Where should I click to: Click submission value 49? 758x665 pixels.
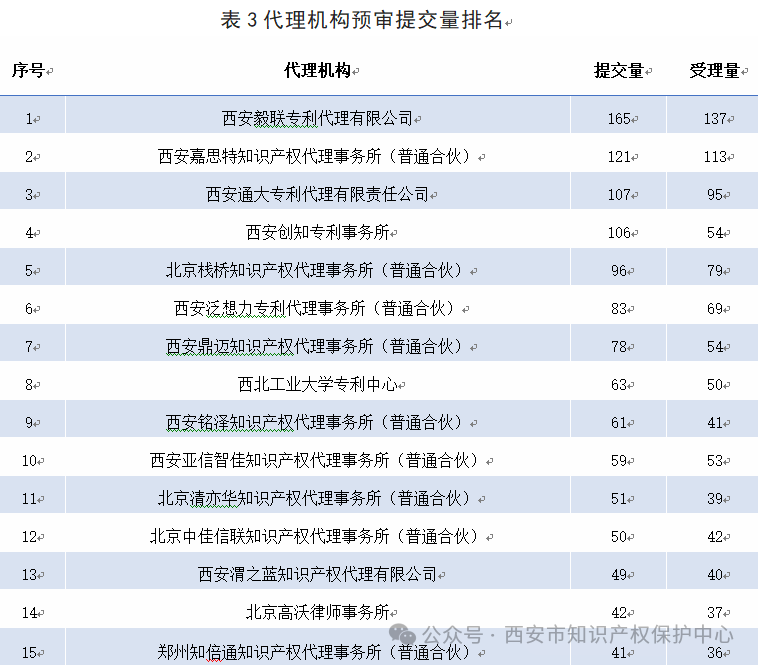tap(619, 575)
